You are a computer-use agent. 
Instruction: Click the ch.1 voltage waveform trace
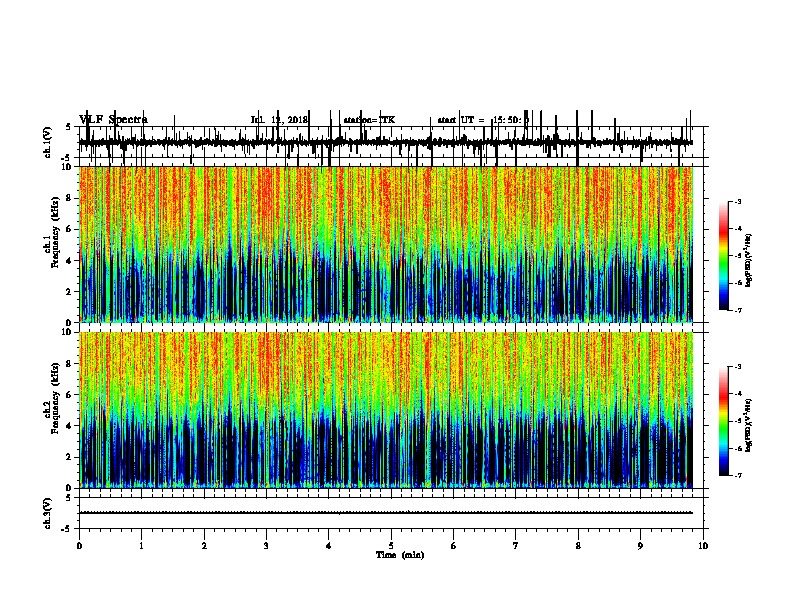pyautogui.click(x=385, y=143)
